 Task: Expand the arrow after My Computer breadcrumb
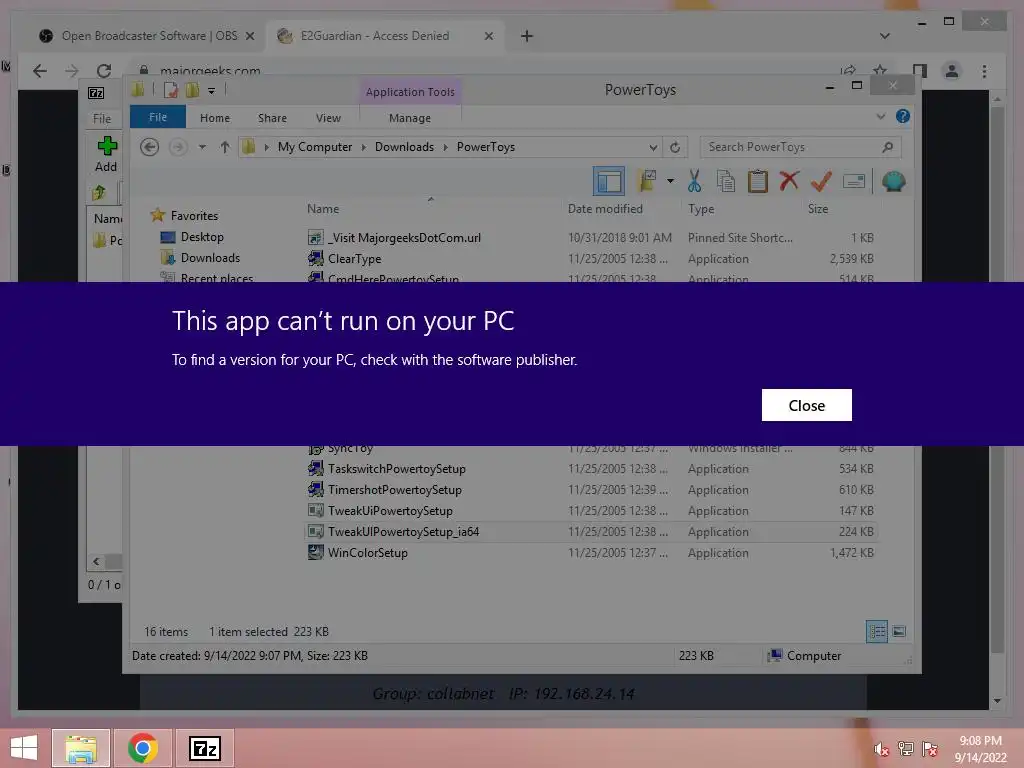click(x=364, y=147)
